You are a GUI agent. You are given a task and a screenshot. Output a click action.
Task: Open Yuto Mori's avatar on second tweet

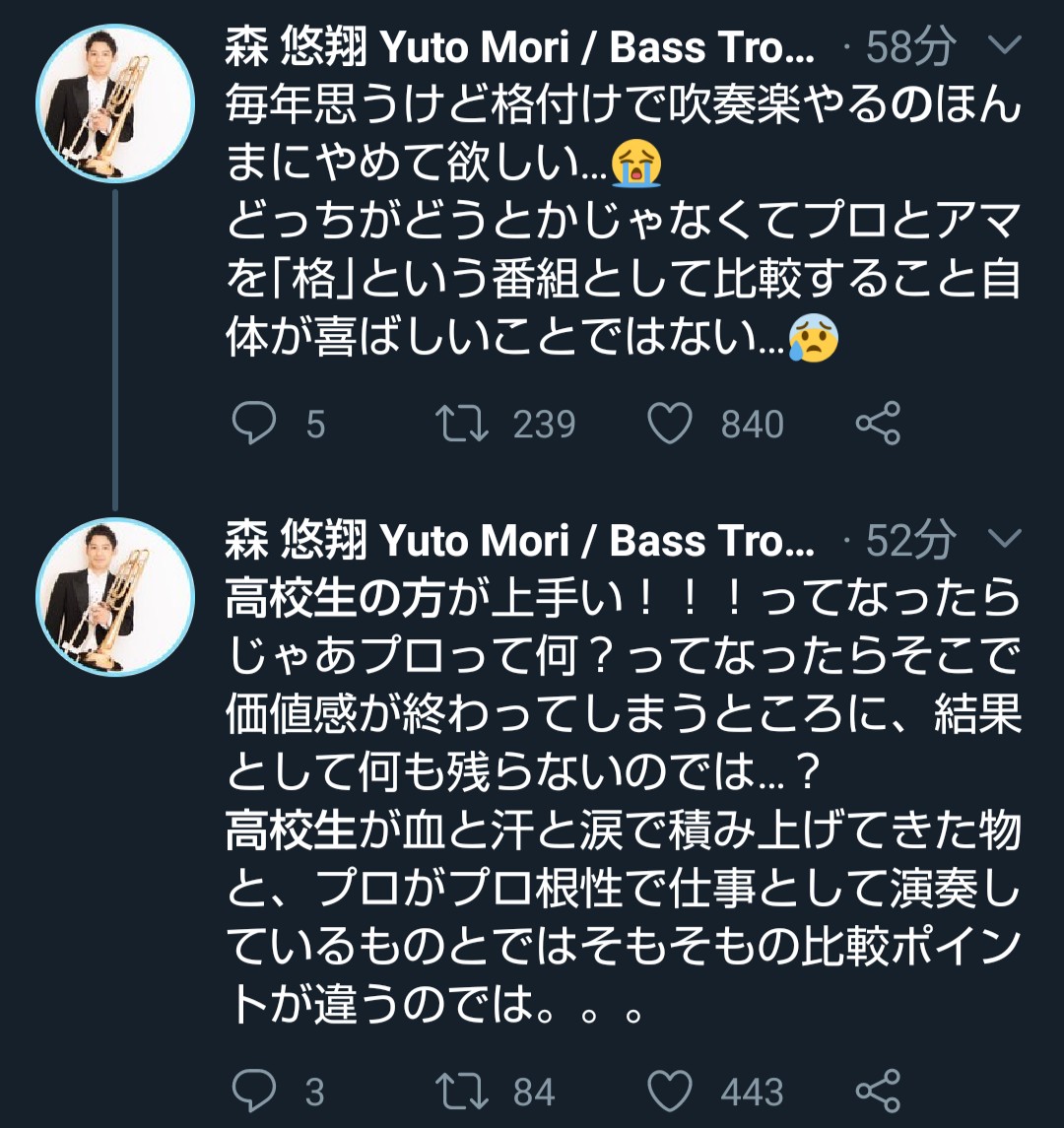tap(115, 596)
